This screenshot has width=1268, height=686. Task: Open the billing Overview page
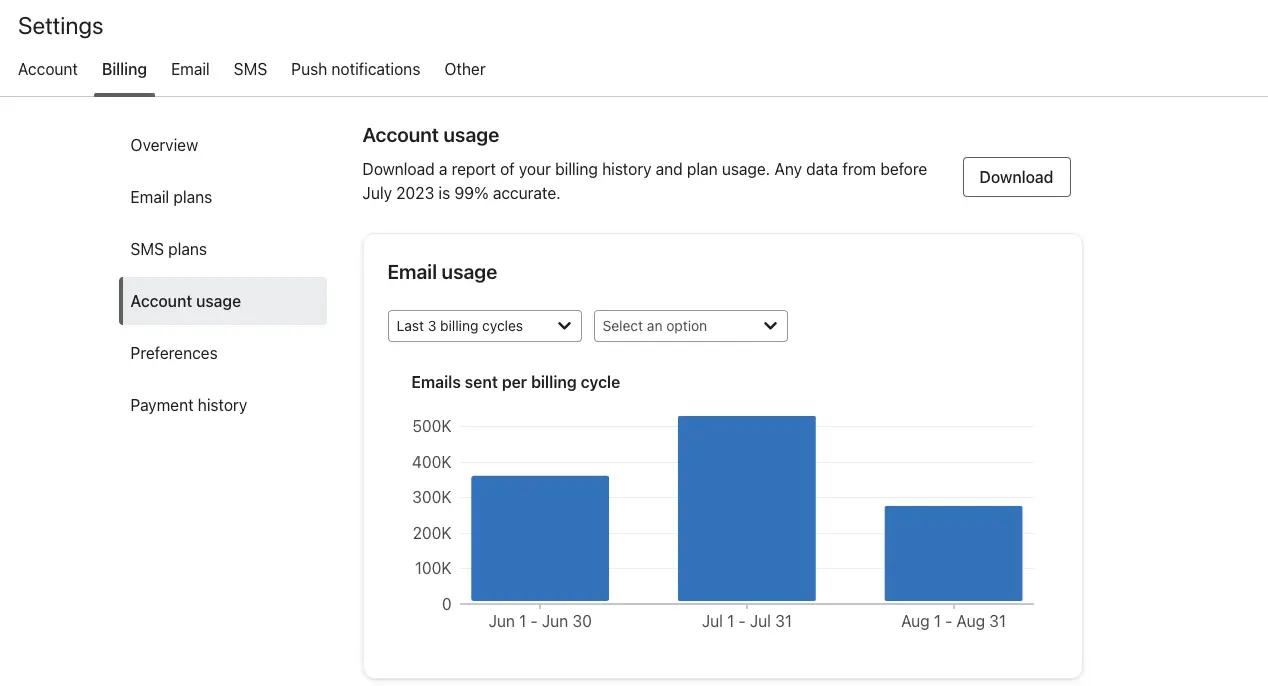tap(164, 145)
